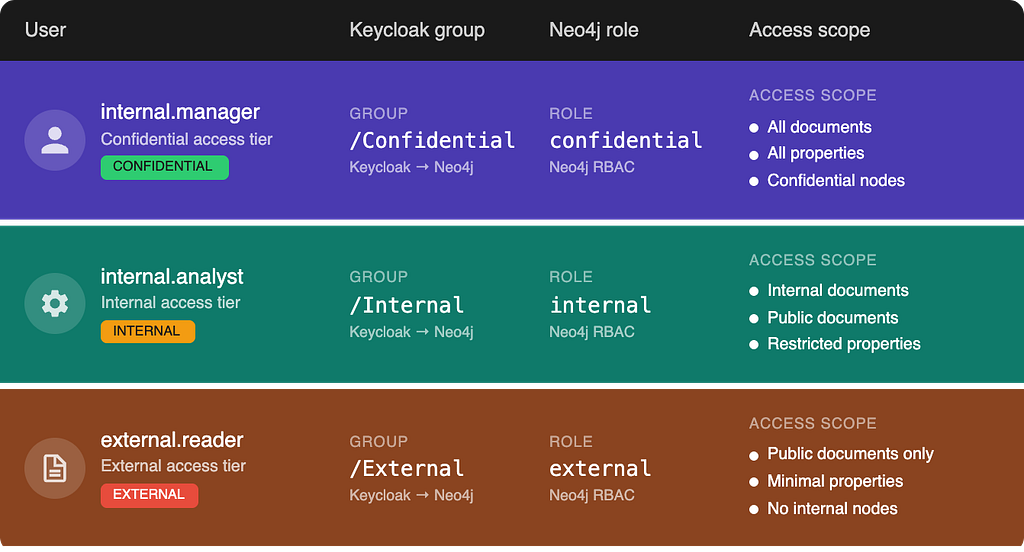
Task: Click the /Internal group value
Action: 407,305
